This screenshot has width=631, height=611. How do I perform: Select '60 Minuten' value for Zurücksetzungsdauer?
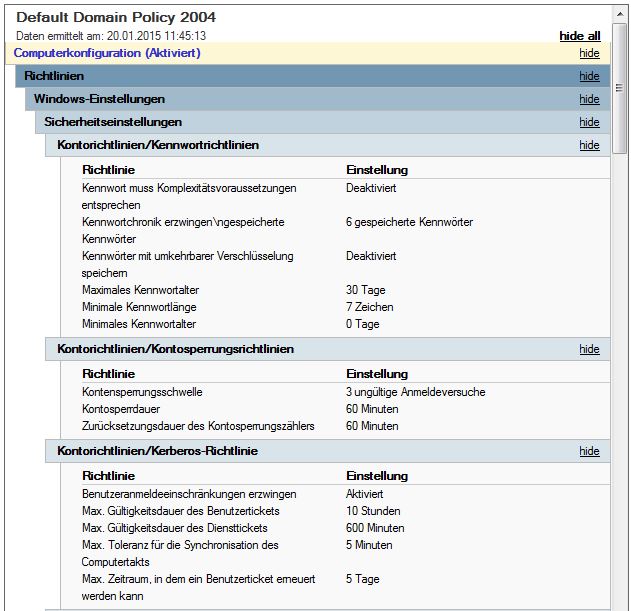click(x=372, y=426)
